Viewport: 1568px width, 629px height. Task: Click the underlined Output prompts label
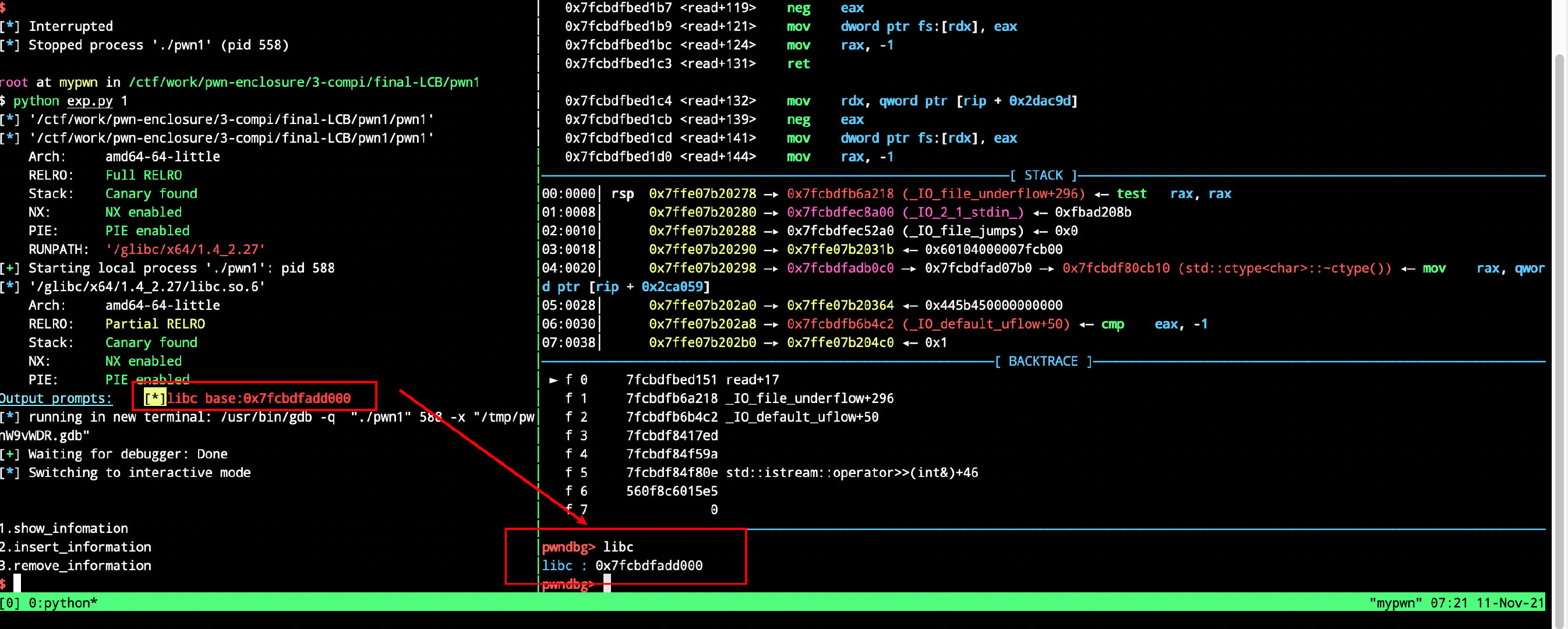click(x=56, y=398)
